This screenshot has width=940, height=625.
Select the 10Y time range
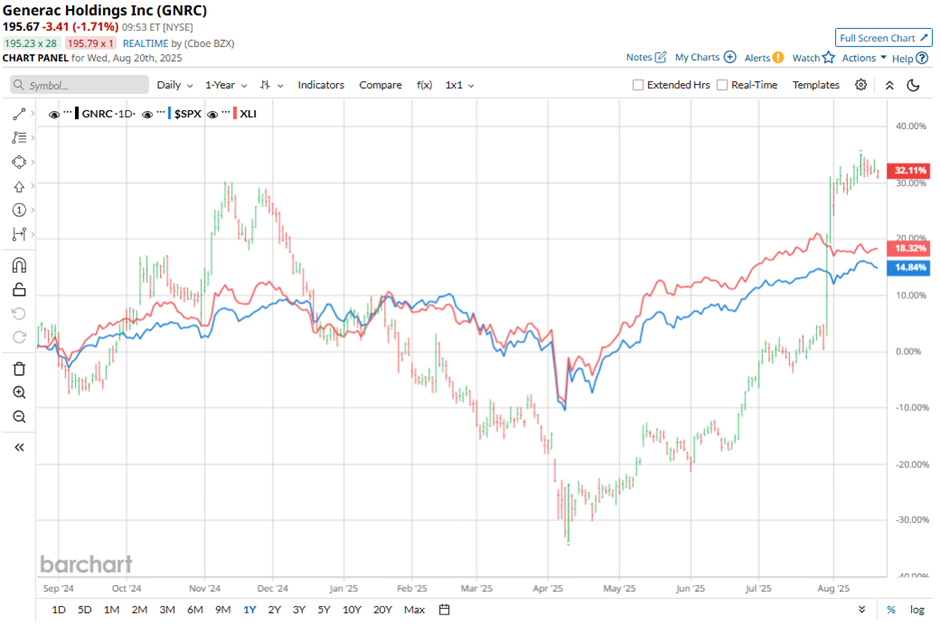[352, 609]
